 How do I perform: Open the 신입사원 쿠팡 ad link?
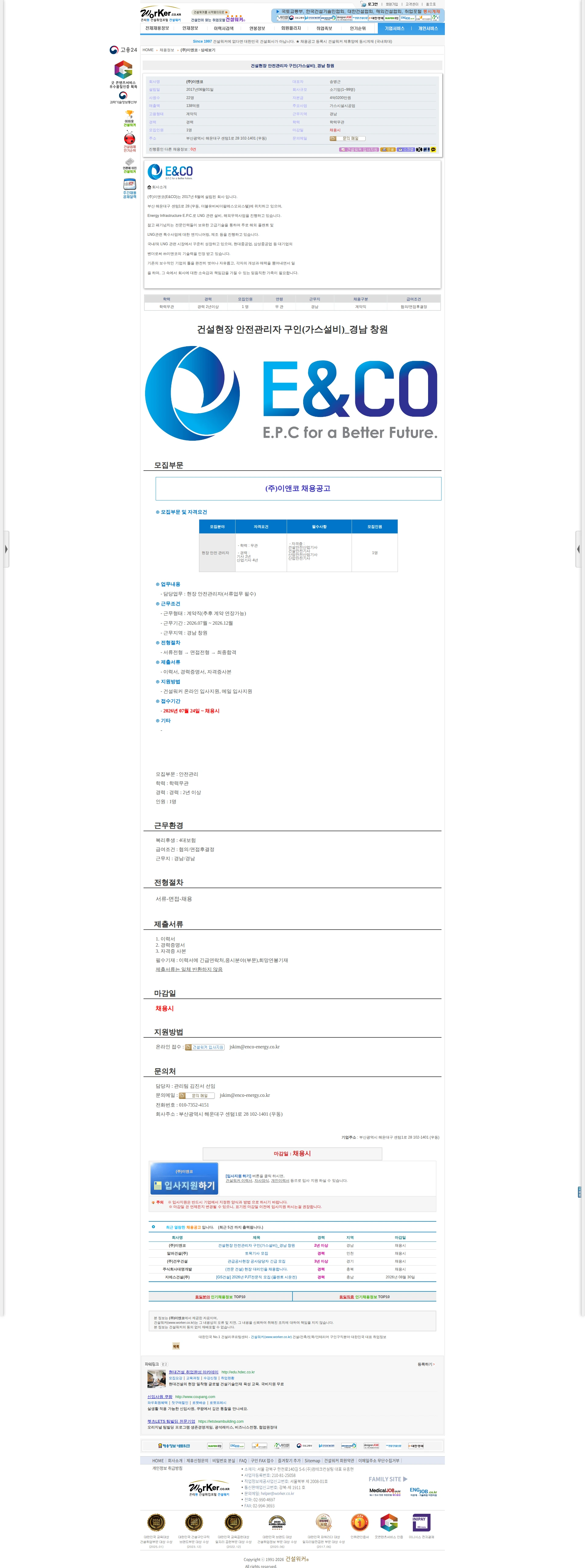click(159, 1397)
